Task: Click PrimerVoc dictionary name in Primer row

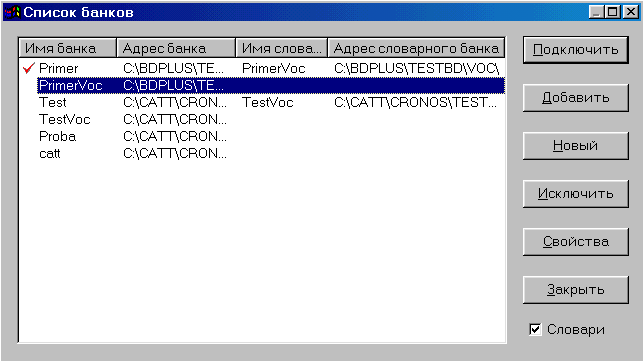Action: [274, 68]
